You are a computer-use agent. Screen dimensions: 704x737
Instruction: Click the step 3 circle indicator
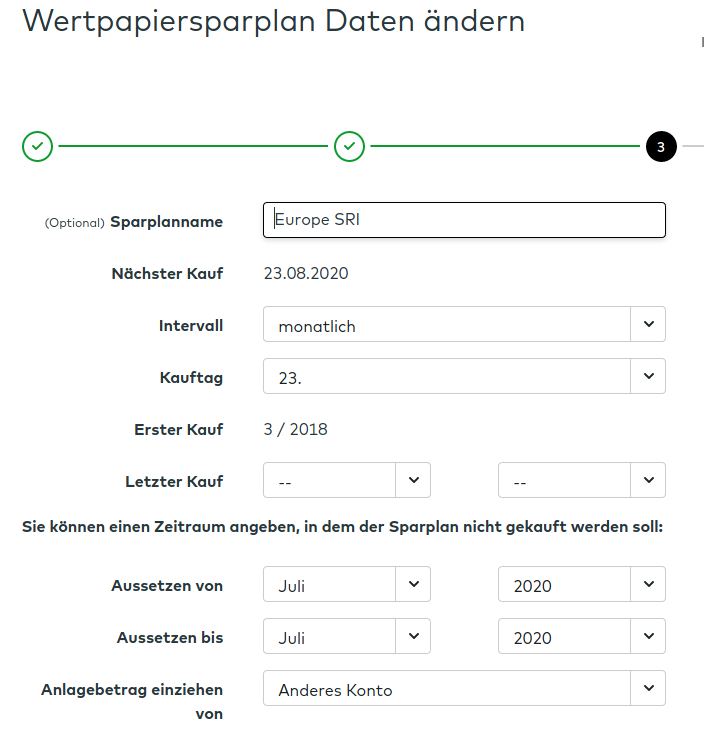pyautogui.click(x=661, y=146)
